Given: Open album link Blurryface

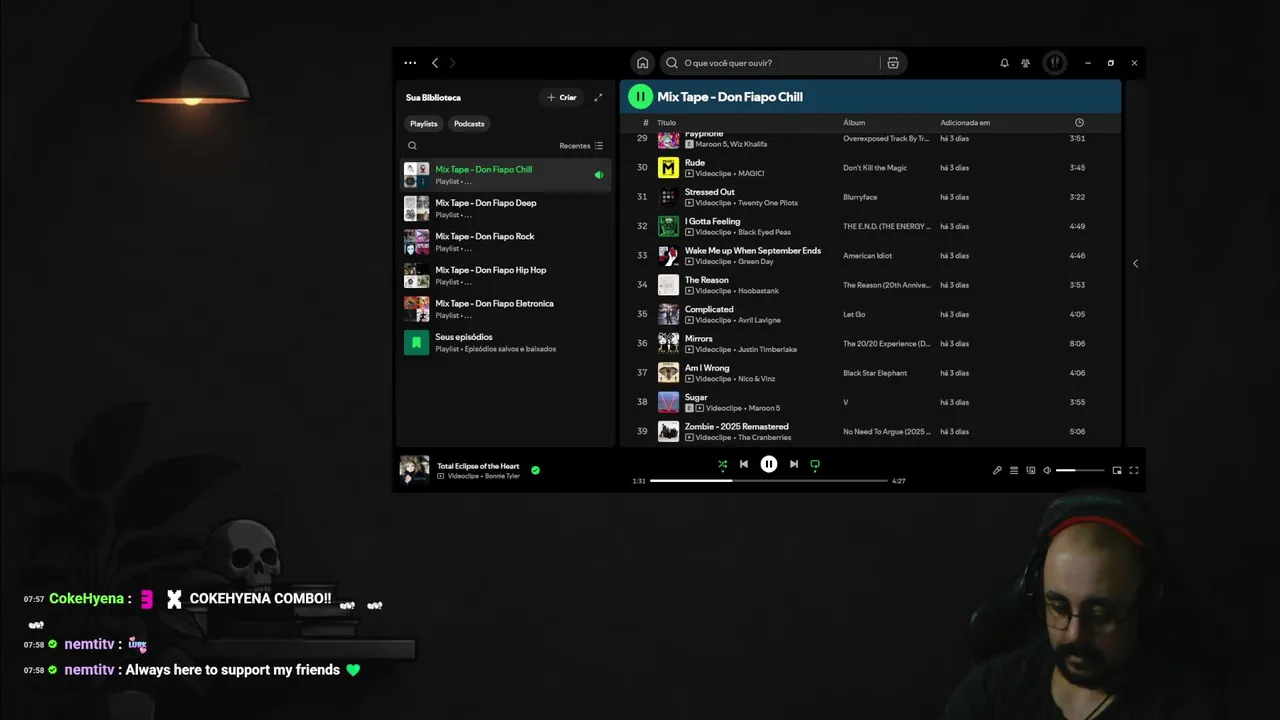Looking at the screenshot, I should [861, 197].
